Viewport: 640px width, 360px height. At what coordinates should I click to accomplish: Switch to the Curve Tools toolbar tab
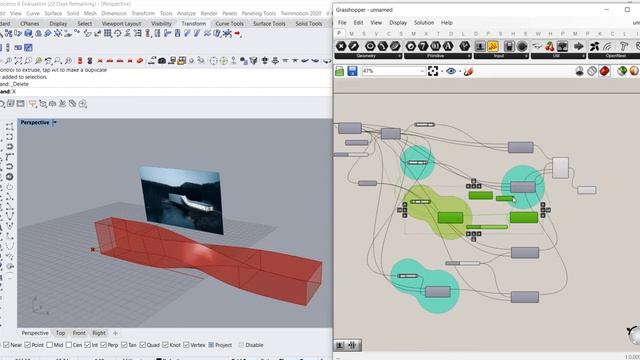point(229,24)
